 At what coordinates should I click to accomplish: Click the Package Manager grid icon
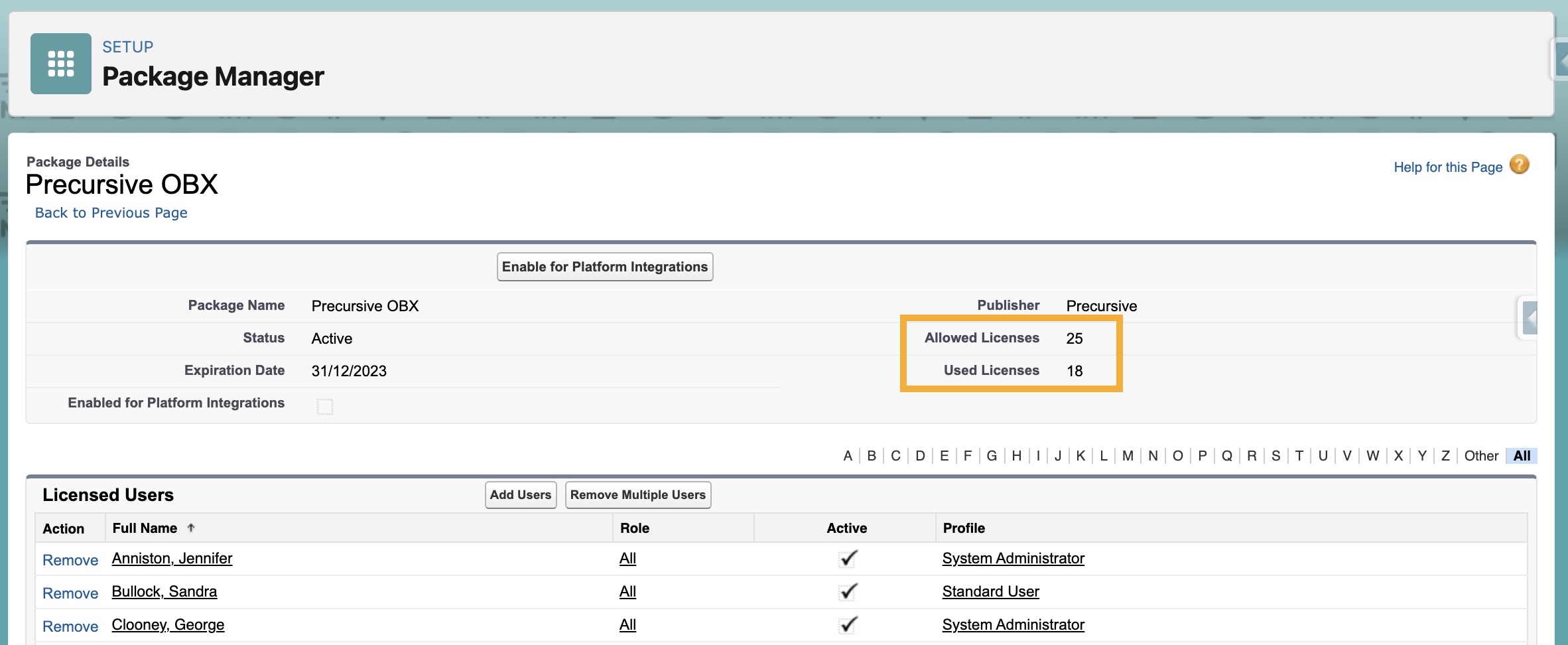(x=61, y=64)
